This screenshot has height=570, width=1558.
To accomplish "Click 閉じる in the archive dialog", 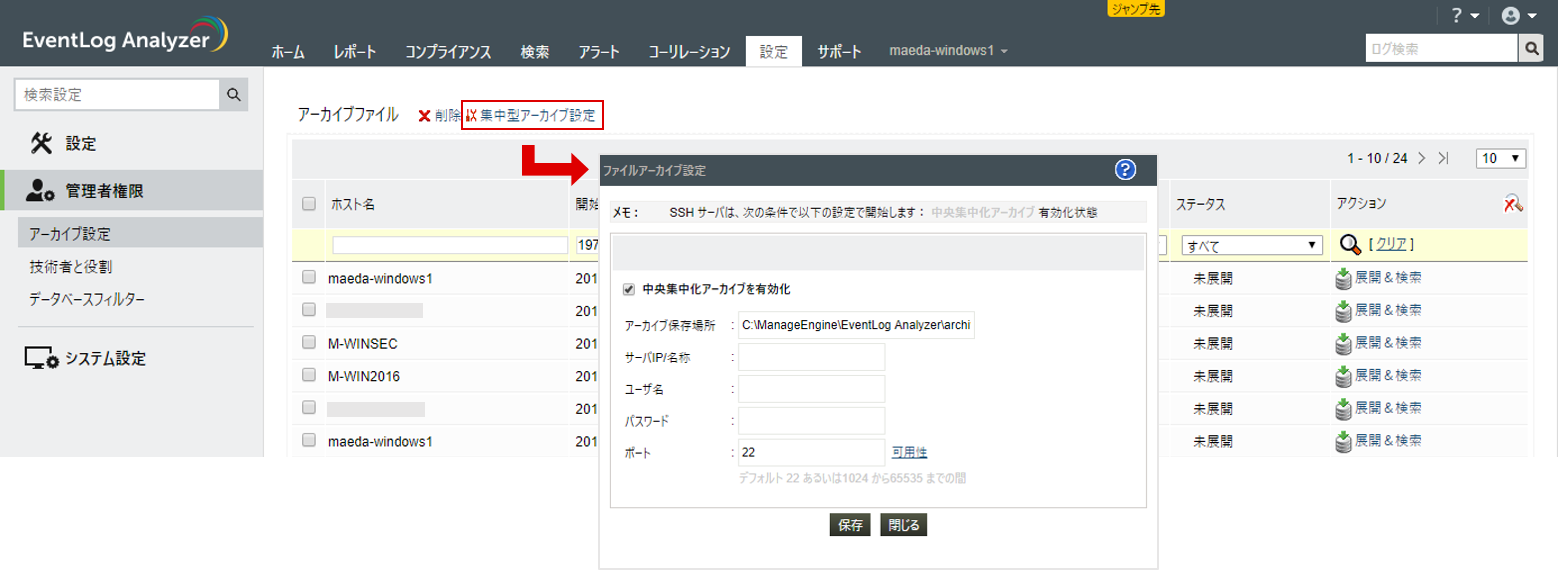I will coord(903,524).
